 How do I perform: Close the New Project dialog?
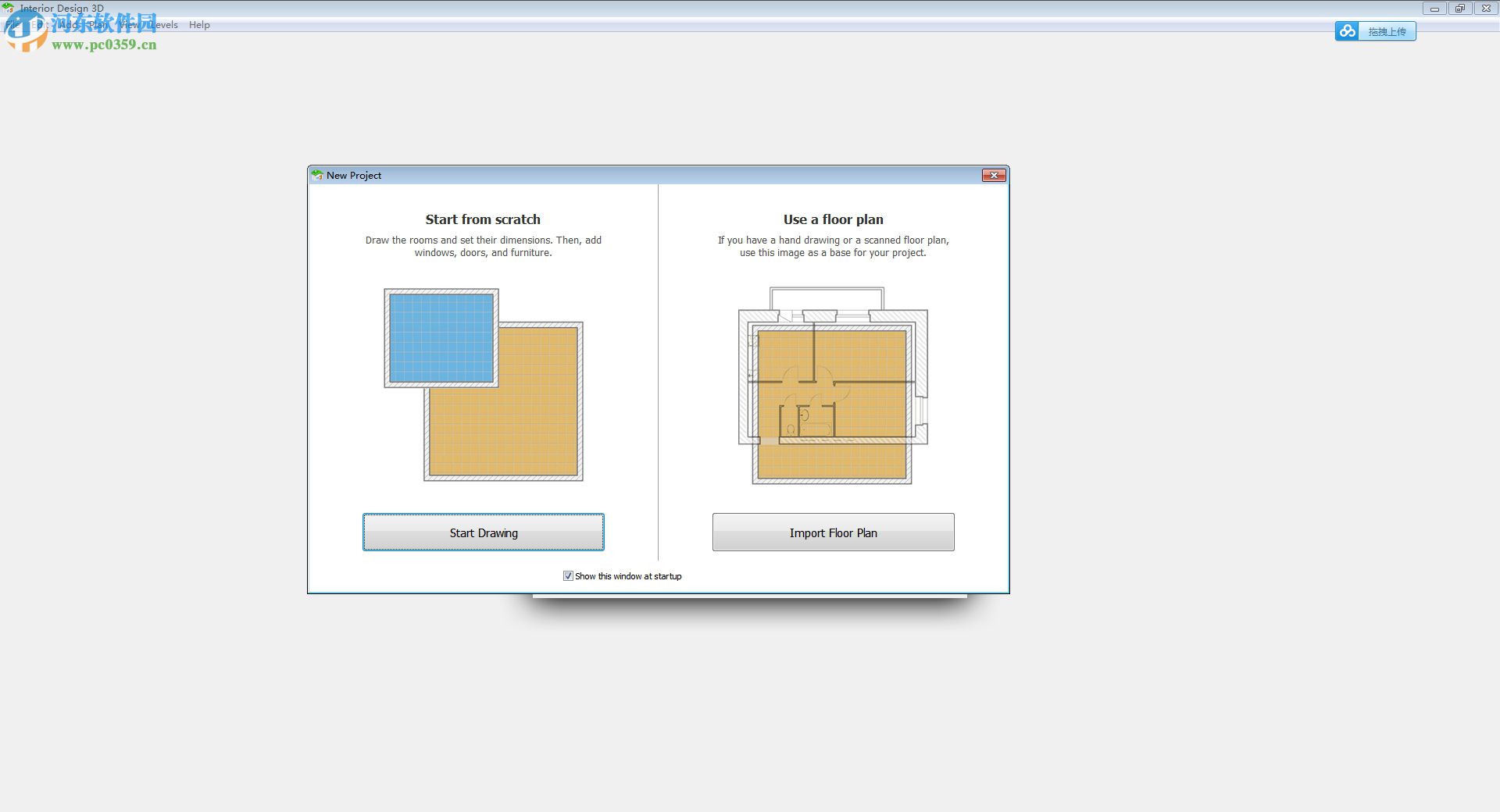(993, 176)
